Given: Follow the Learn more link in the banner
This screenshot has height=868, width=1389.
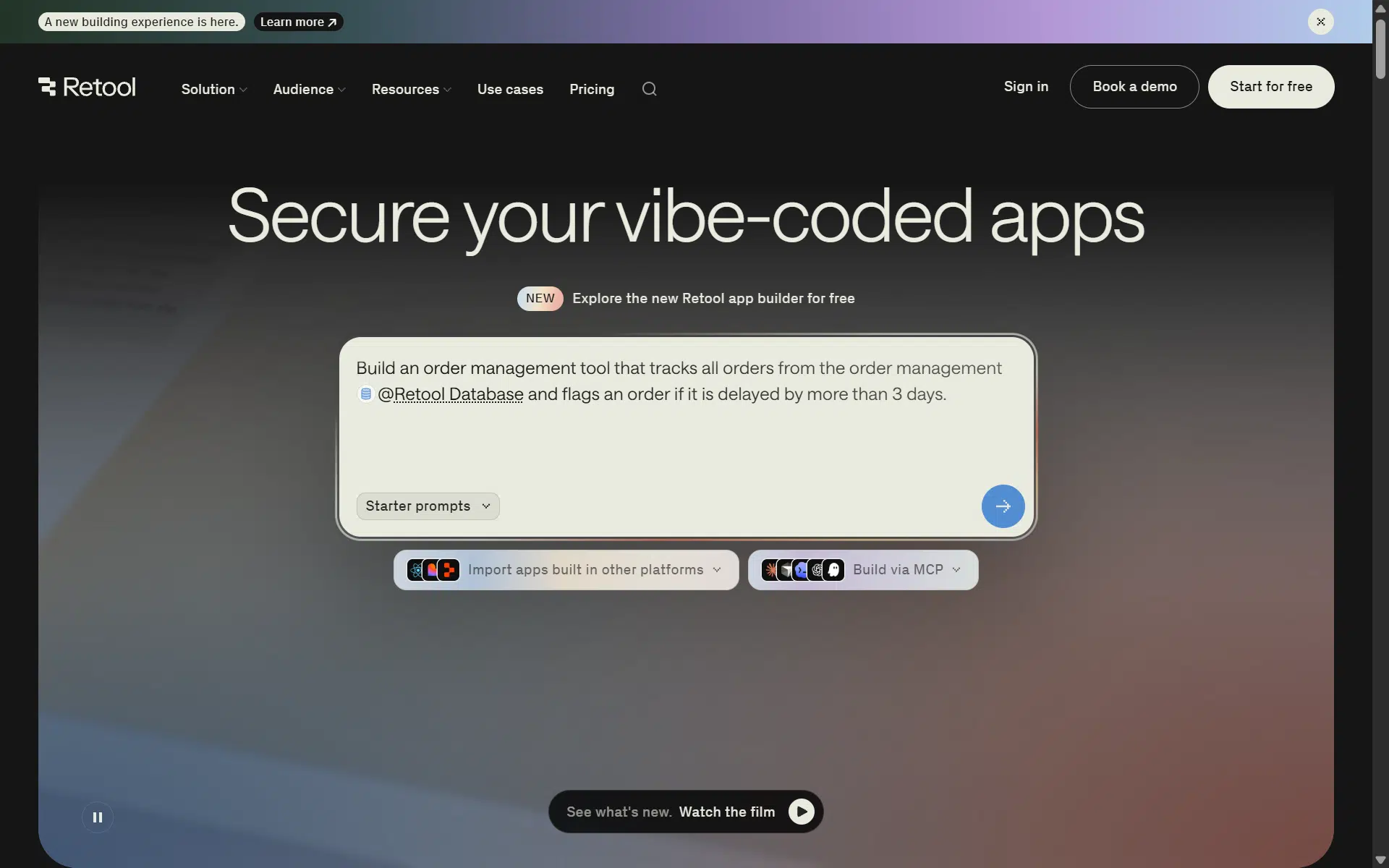Looking at the screenshot, I should click(x=298, y=22).
